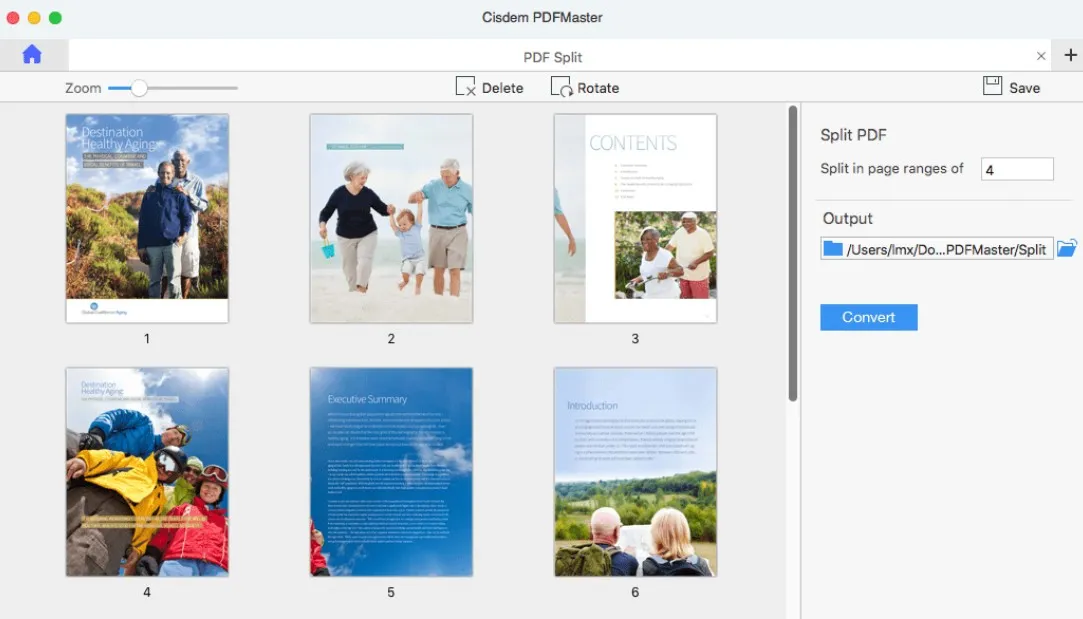Screen dimensions: 1083x619
Task: Click the Zoom slider handle
Action: point(139,88)
